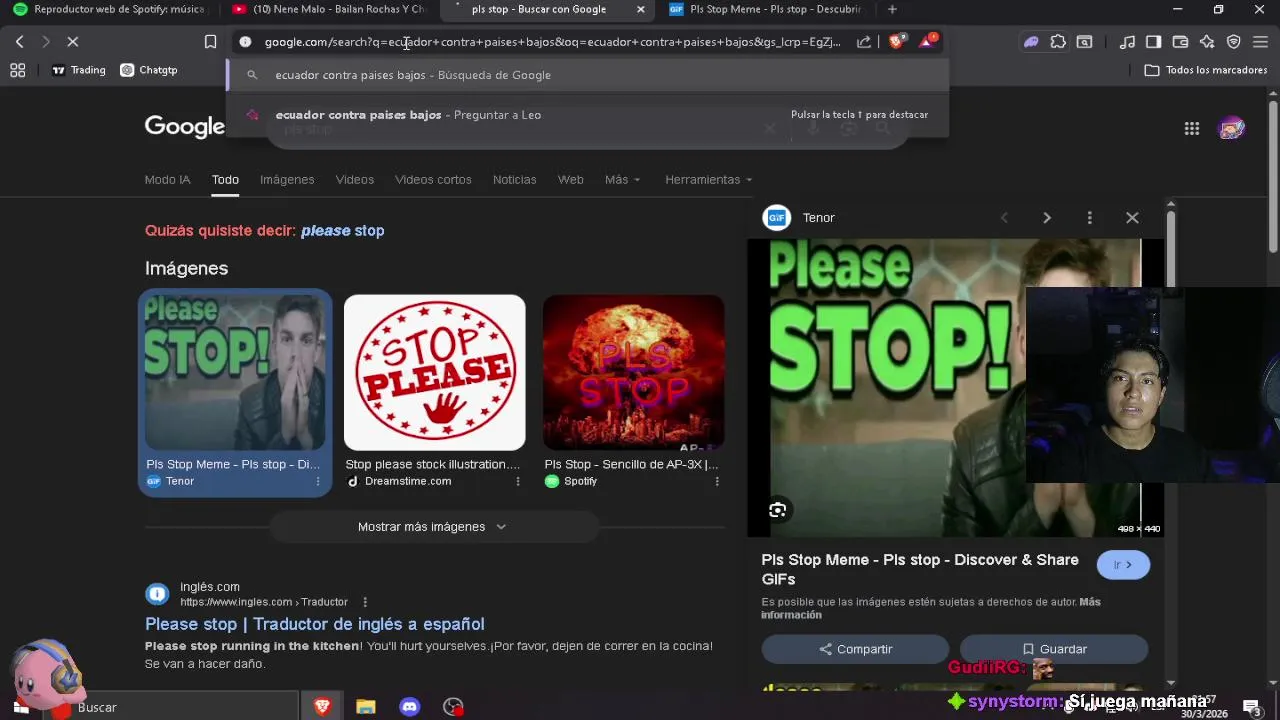
Task: Click the Ir button to visit Tenor
Action: (x=1123, y=565)
